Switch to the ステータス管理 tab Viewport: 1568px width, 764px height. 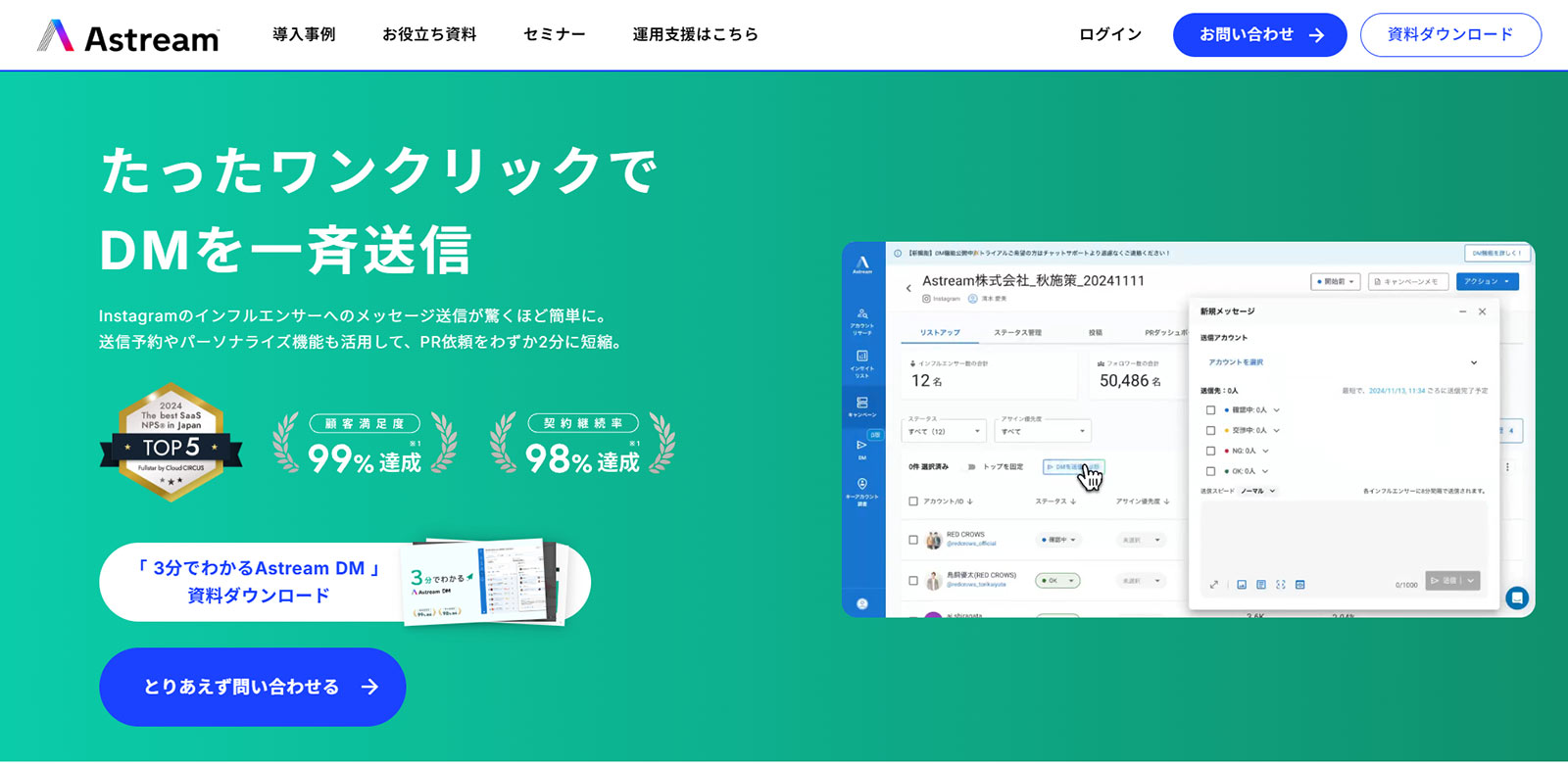coord(1018,333)
